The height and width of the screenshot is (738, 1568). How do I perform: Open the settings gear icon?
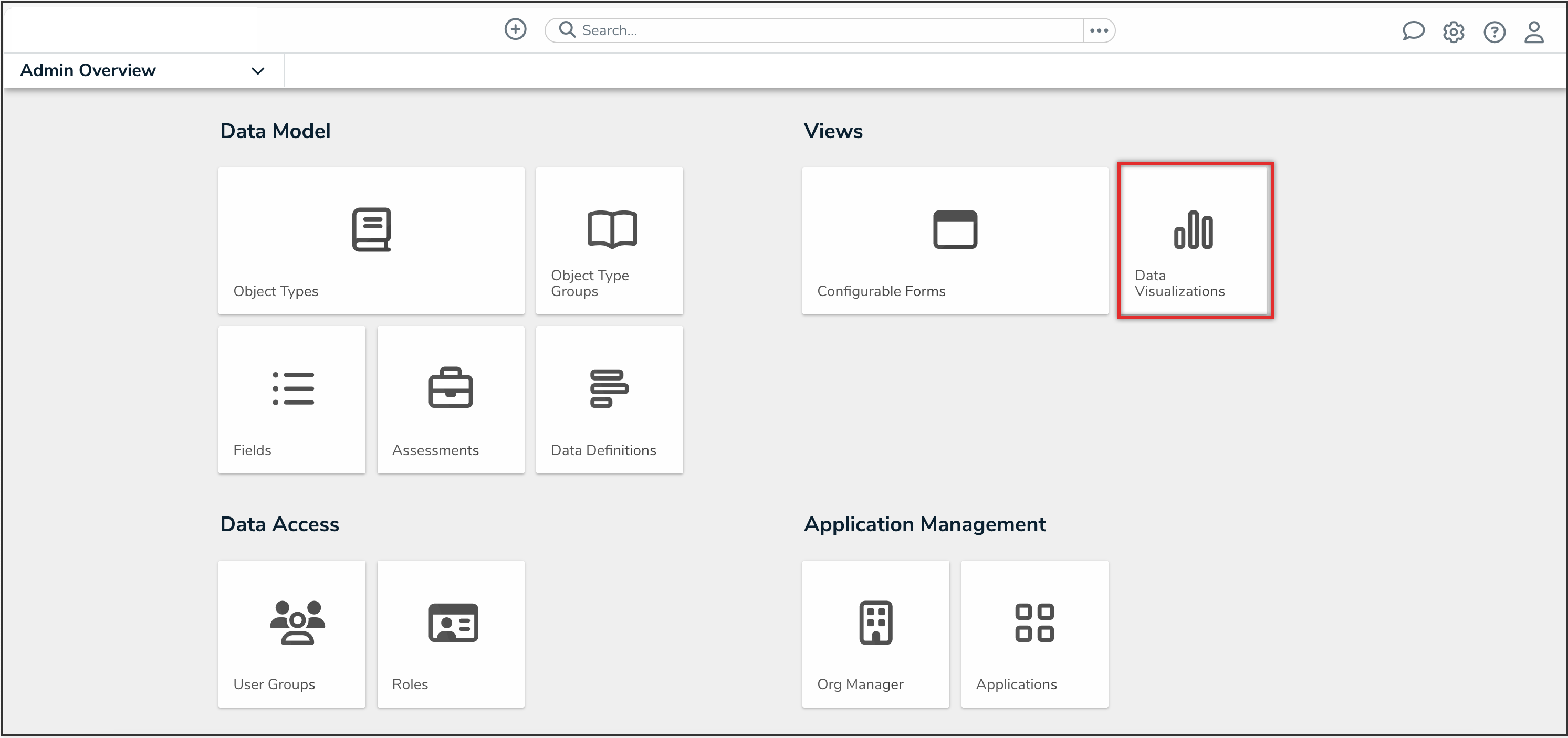pos(1453,31)
